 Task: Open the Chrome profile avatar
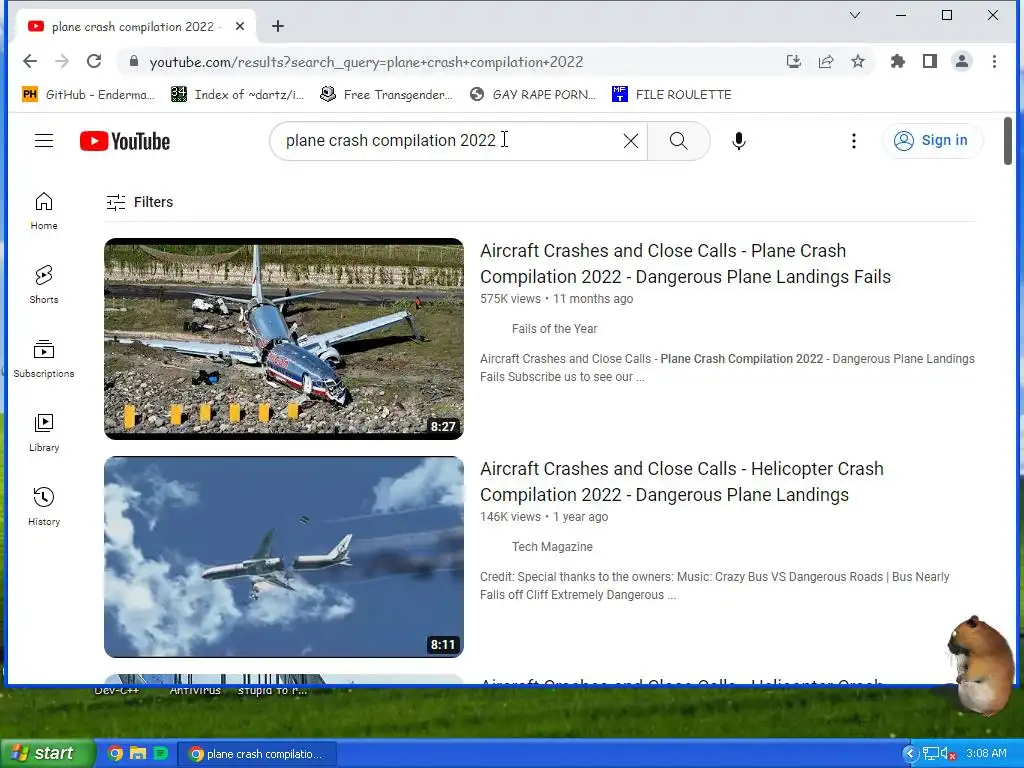962,61
